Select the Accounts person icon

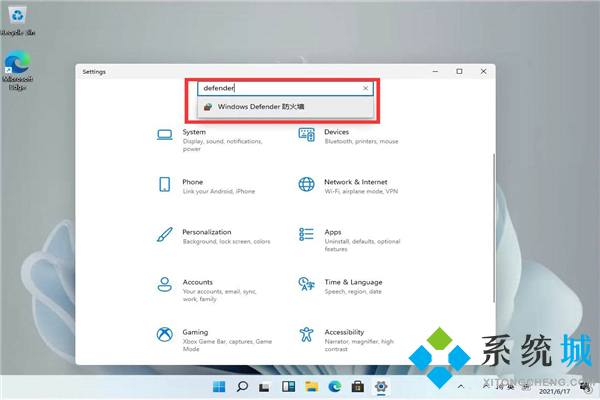tap(165, 284)
